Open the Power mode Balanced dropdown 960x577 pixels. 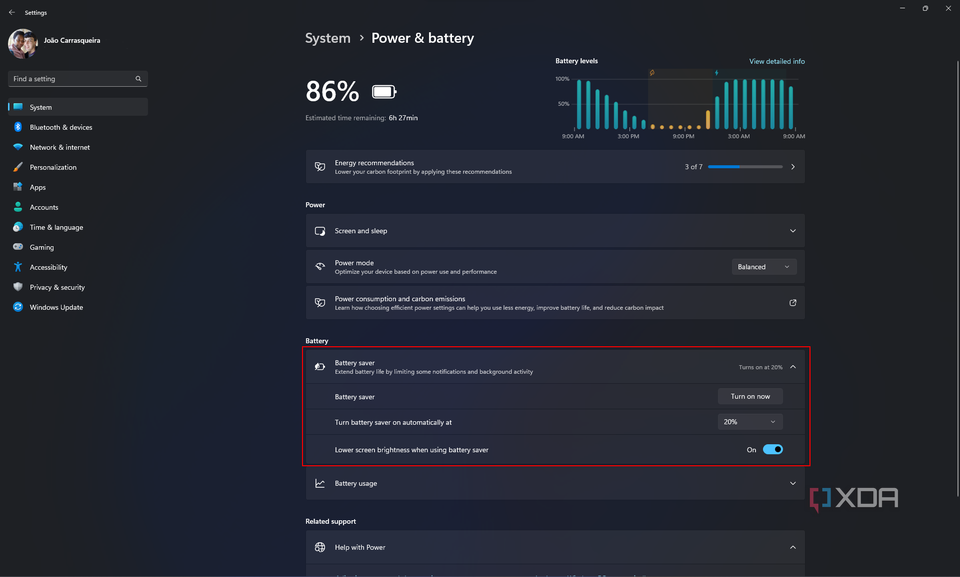(x=764, y=267)
